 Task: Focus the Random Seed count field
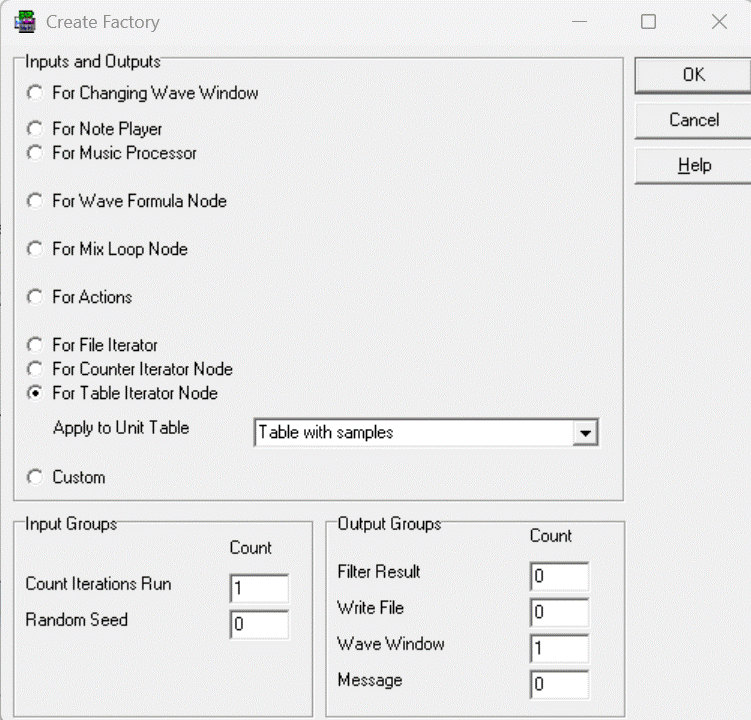click(259, 625)
